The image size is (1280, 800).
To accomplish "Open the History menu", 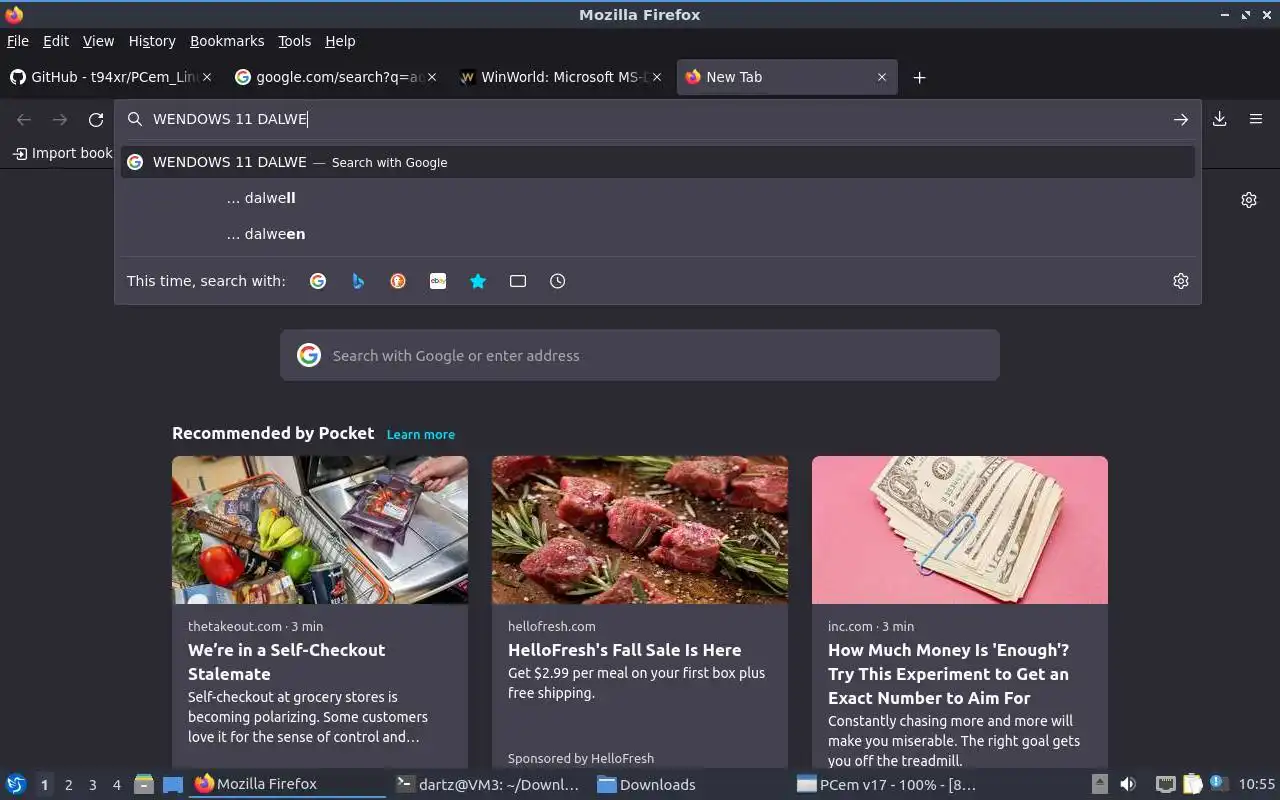I will [x=152, y=41].
